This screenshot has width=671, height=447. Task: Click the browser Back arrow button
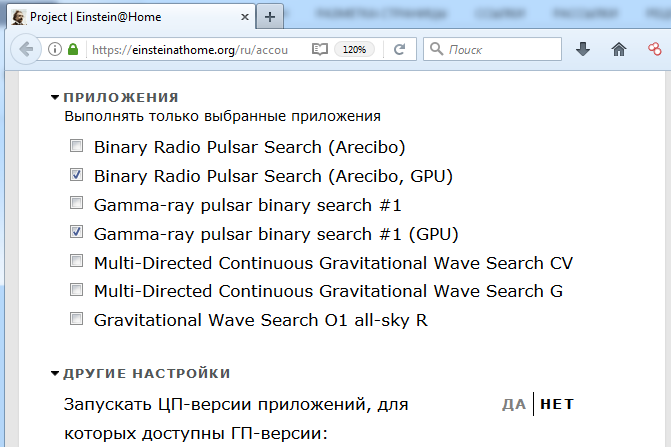point(26,49)
